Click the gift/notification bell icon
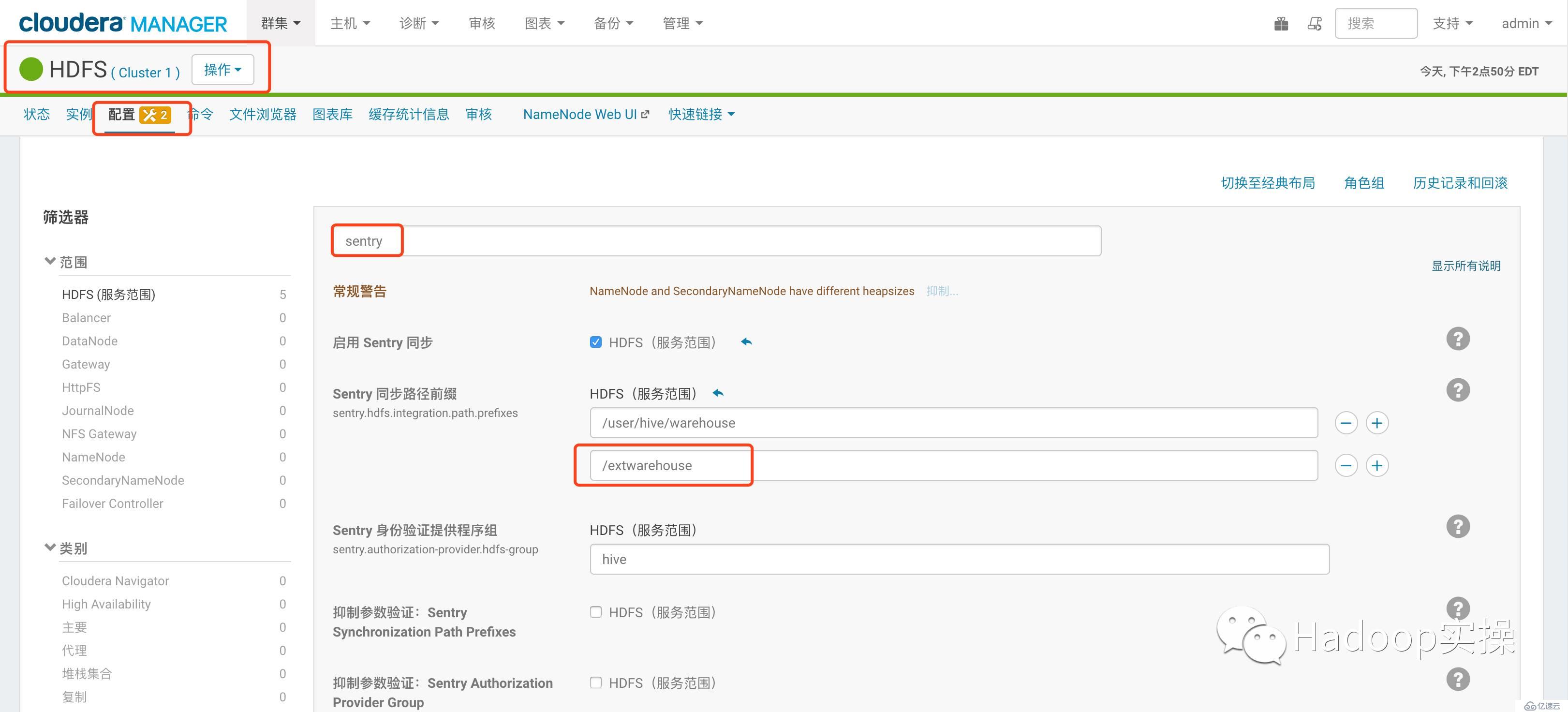Screen dimensions: 1568x712 click(1284, 22)
